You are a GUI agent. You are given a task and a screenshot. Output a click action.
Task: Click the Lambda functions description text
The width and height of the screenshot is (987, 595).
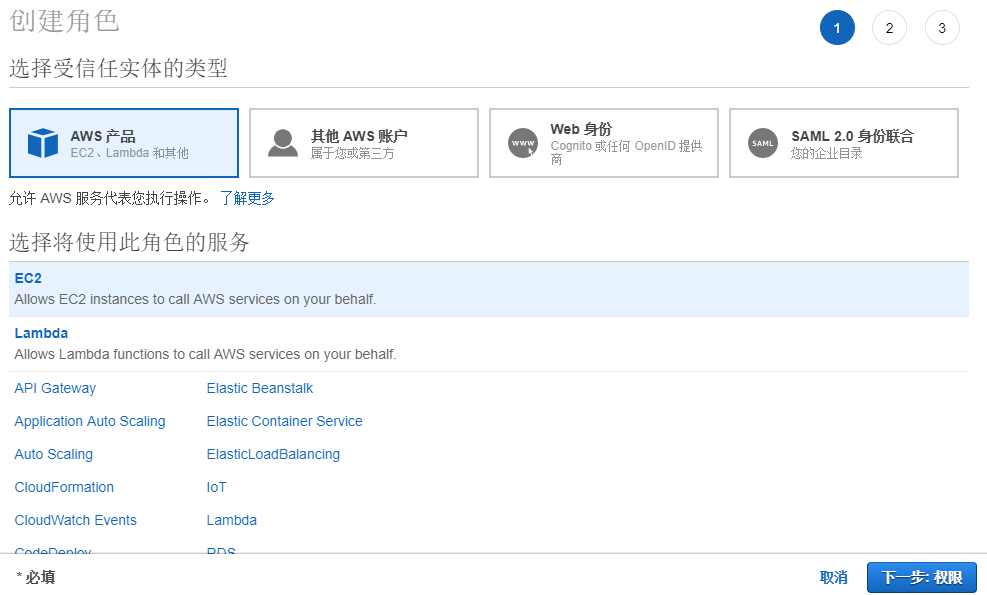(205, 354)
